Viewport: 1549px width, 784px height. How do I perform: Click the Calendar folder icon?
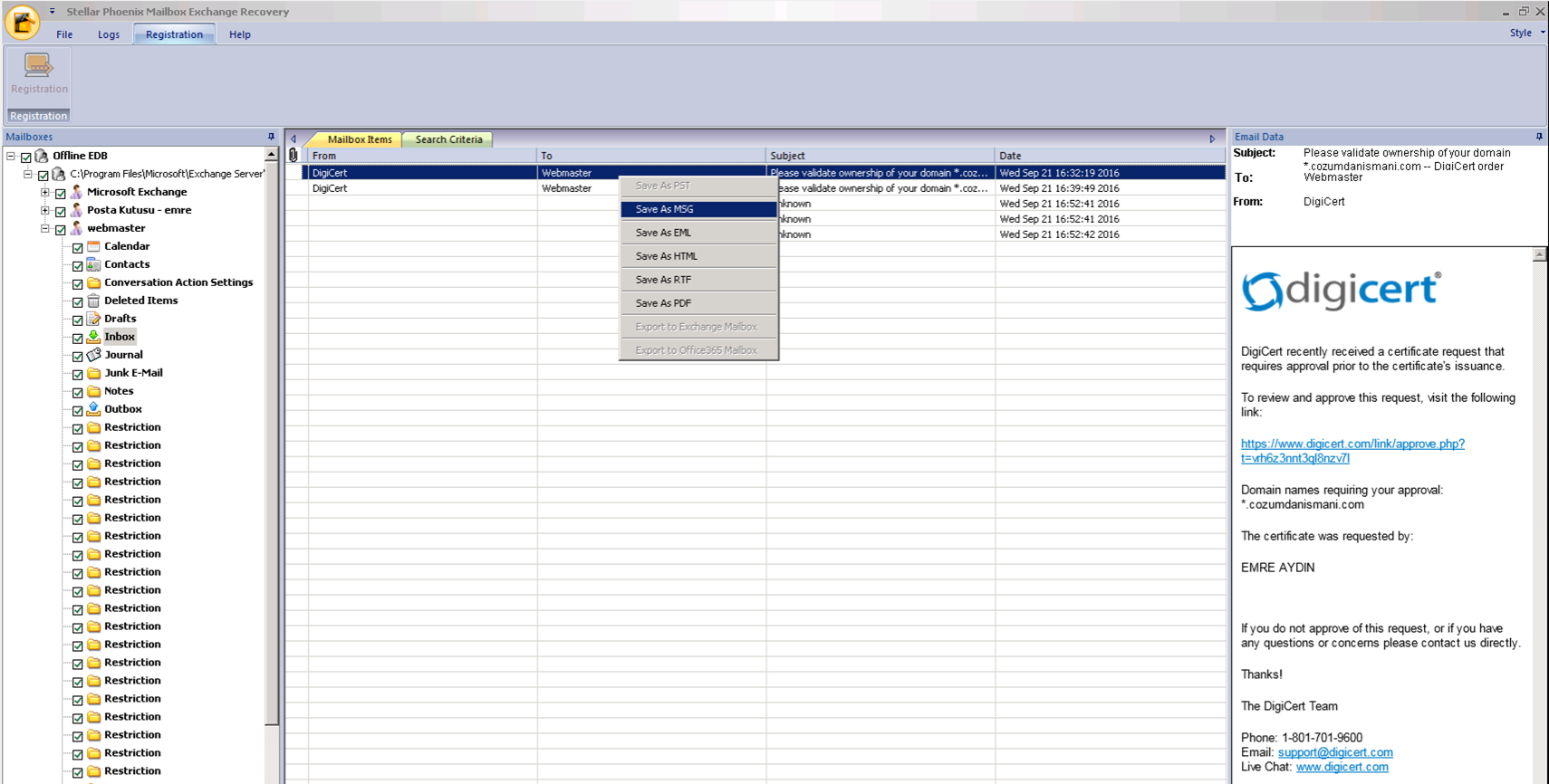coord(93,246)
